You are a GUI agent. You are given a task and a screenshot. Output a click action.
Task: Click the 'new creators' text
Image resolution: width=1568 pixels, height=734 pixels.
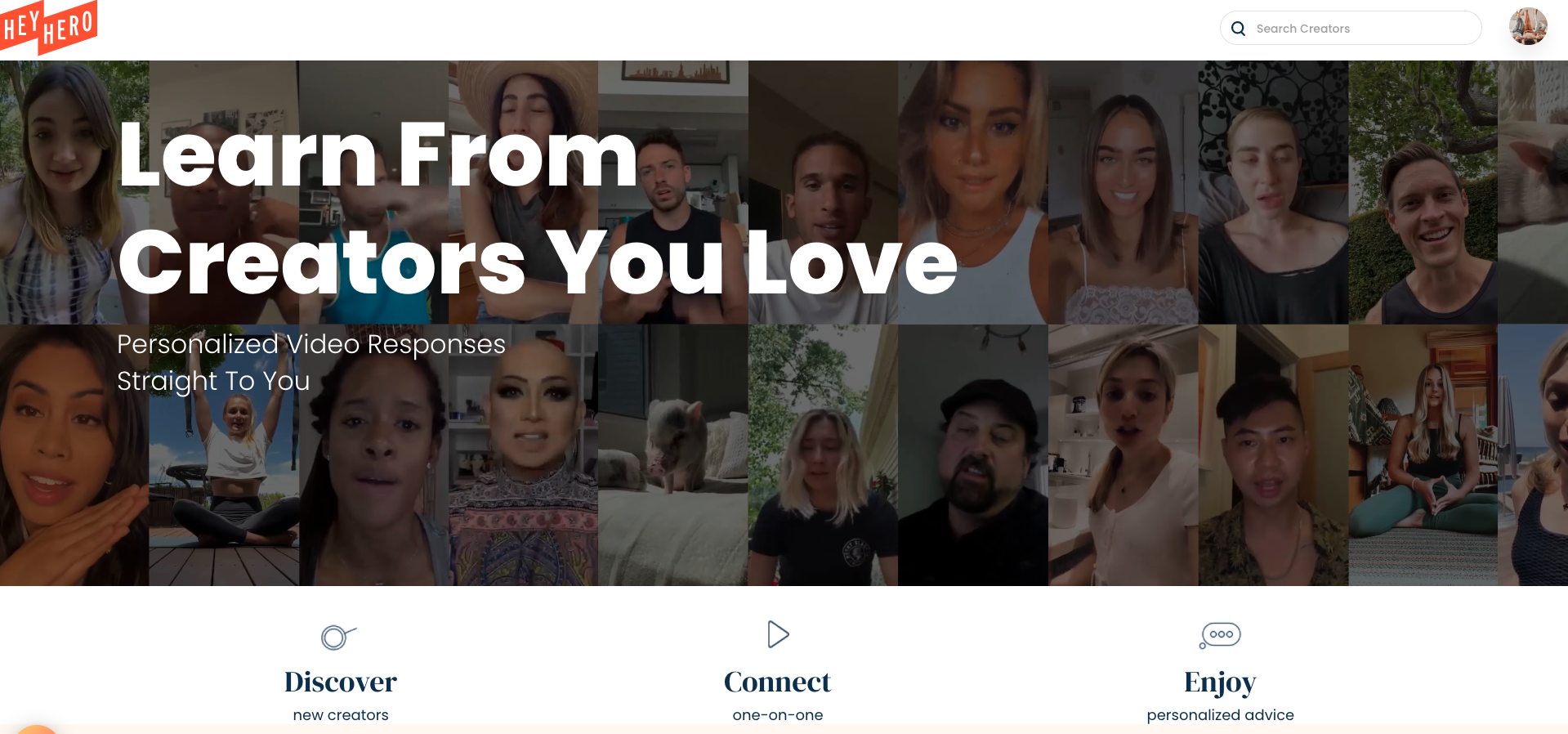341,715
